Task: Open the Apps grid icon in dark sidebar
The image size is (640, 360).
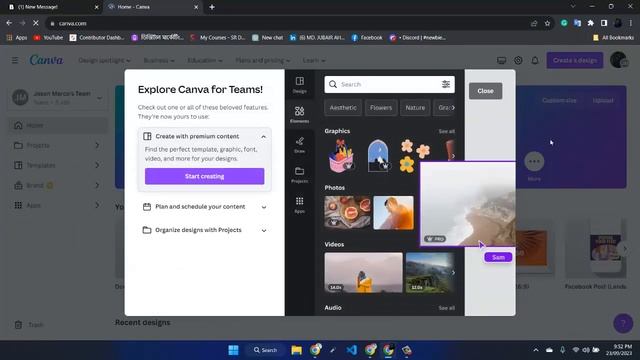Action: [300, 204]
